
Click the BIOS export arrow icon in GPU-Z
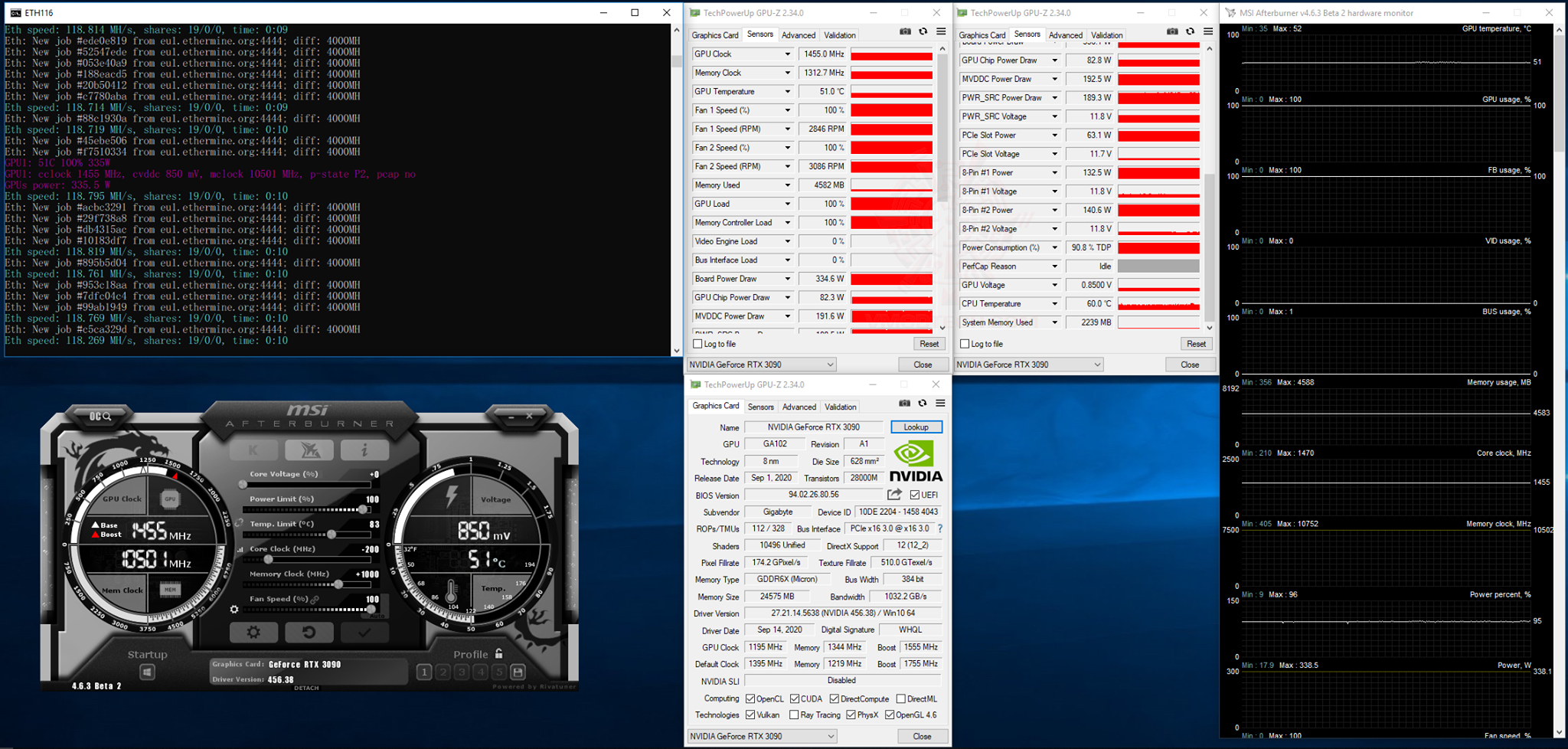click(894, 495)
